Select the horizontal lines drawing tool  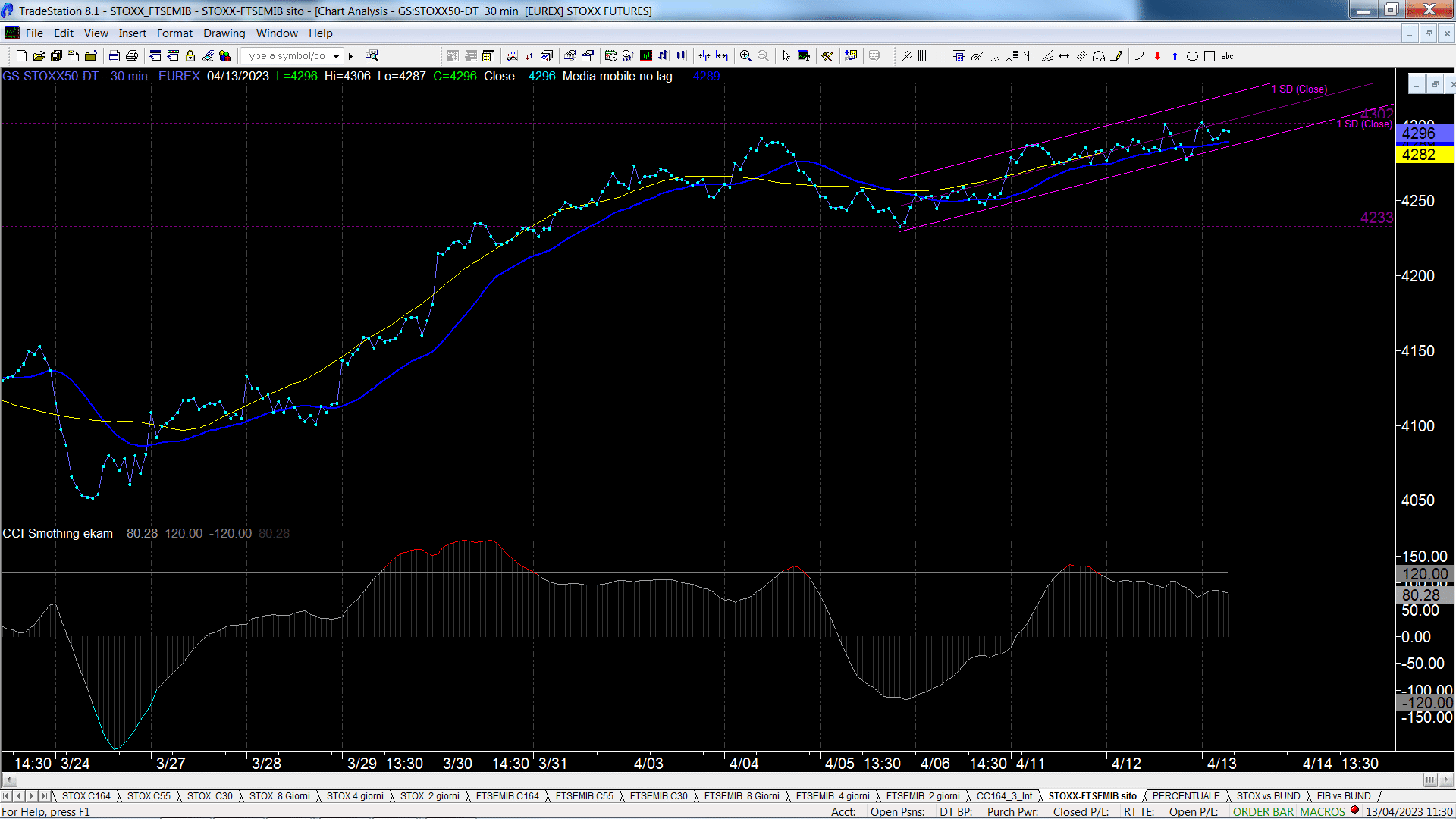tap(941, 55)
